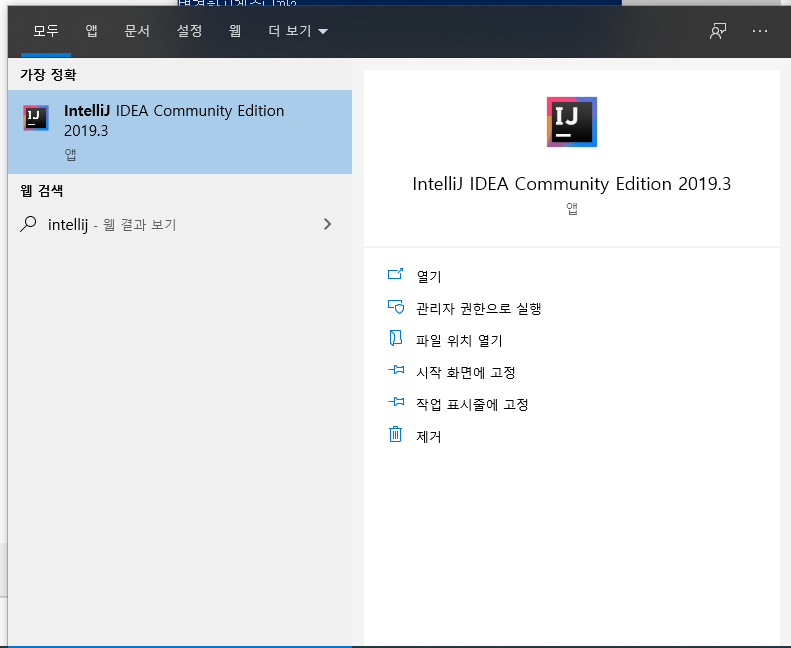Click the pin icon for 시작 화면에 고정
Screen dimensions: 791x648
click(x=396, y=370)
